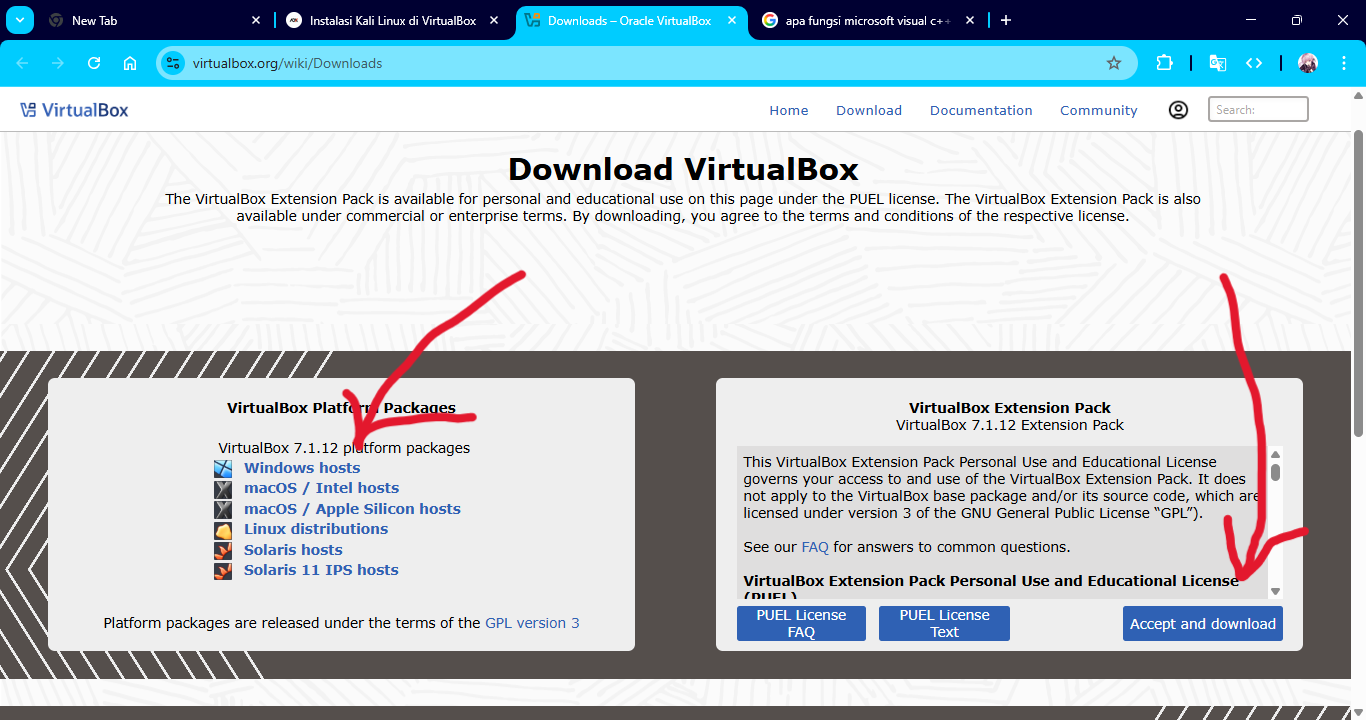Click the Accept and download button
Screen dimensions: 1366x720
(x=1202, y=623)
